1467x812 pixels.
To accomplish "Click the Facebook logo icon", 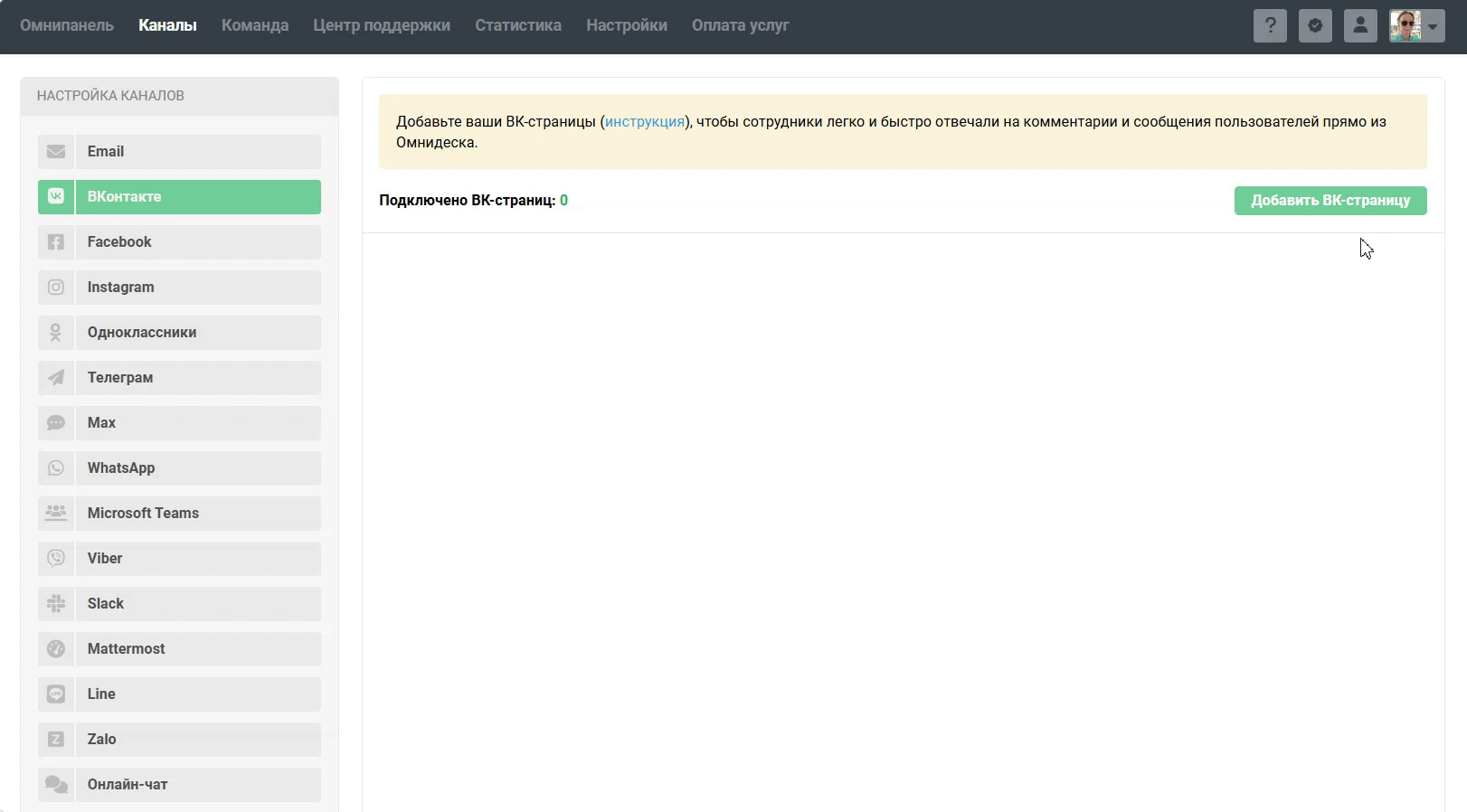I will pos(56,242).
